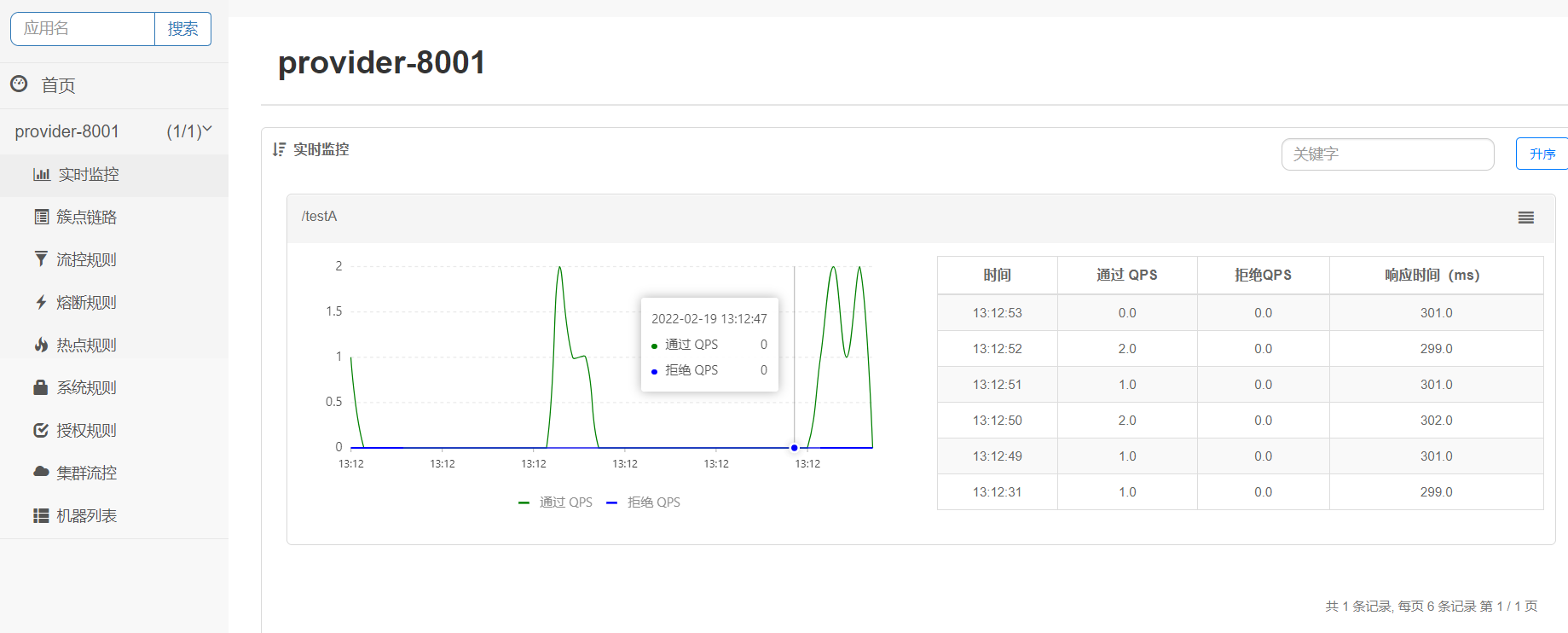Toggle the 通过 QPS legend series
The width and height of the screenshot is (1568, 633).
tap(555, 502)
